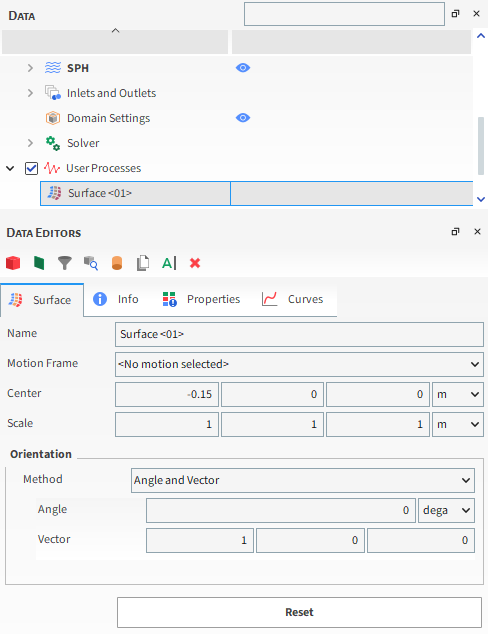The height and width of the screenshot is (634, 488).
Task: Switch to the Properties tab
Action: tap(201, 299)
